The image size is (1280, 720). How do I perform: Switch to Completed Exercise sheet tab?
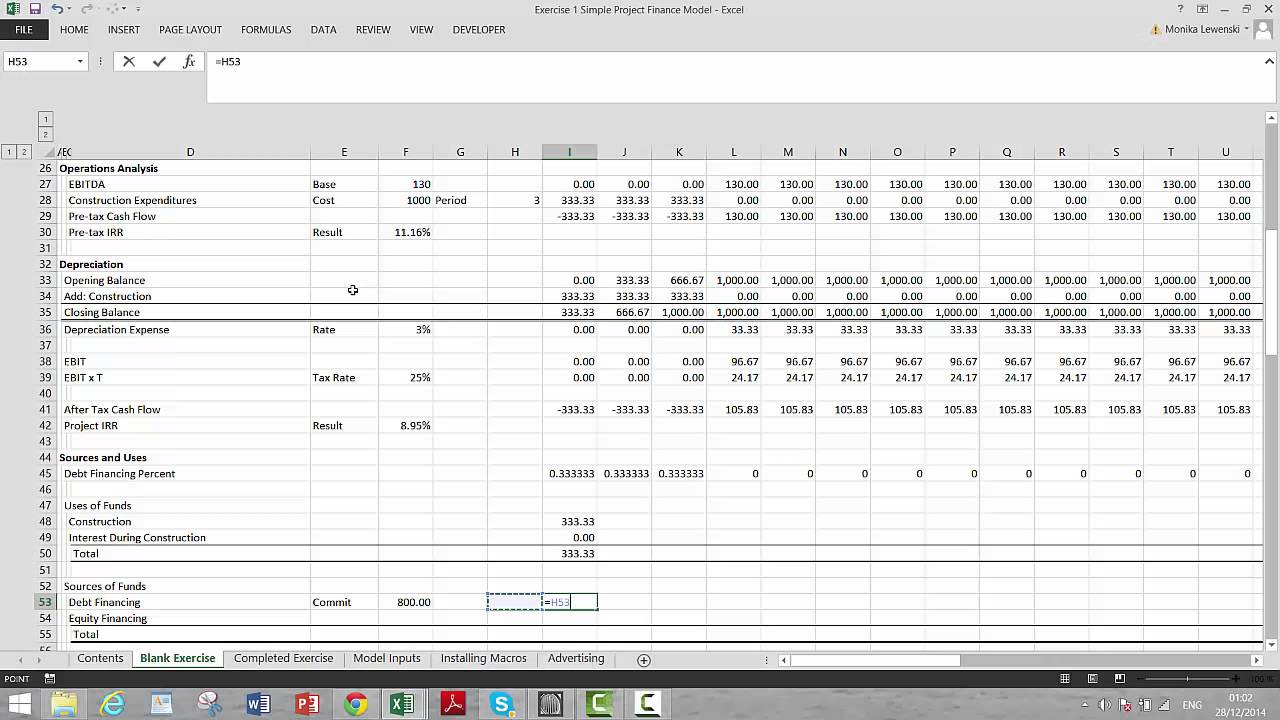click(x=283, y=658)
